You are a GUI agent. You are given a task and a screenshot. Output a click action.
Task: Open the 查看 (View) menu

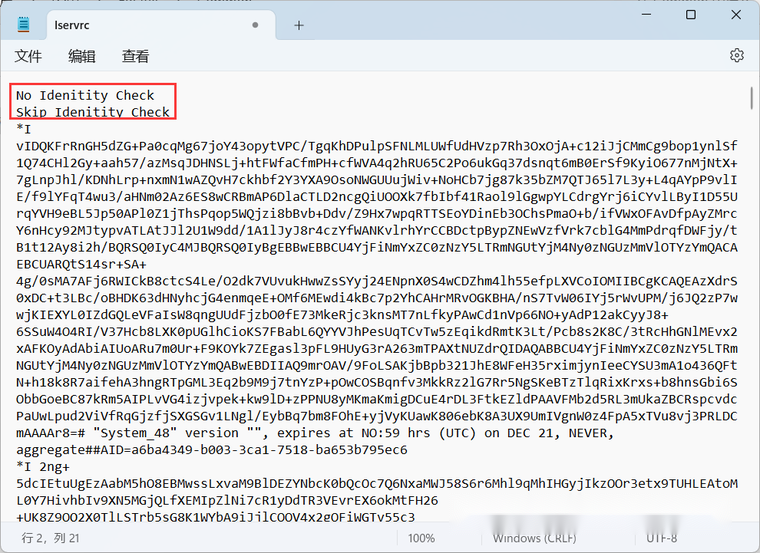click(x=135, y=56)
